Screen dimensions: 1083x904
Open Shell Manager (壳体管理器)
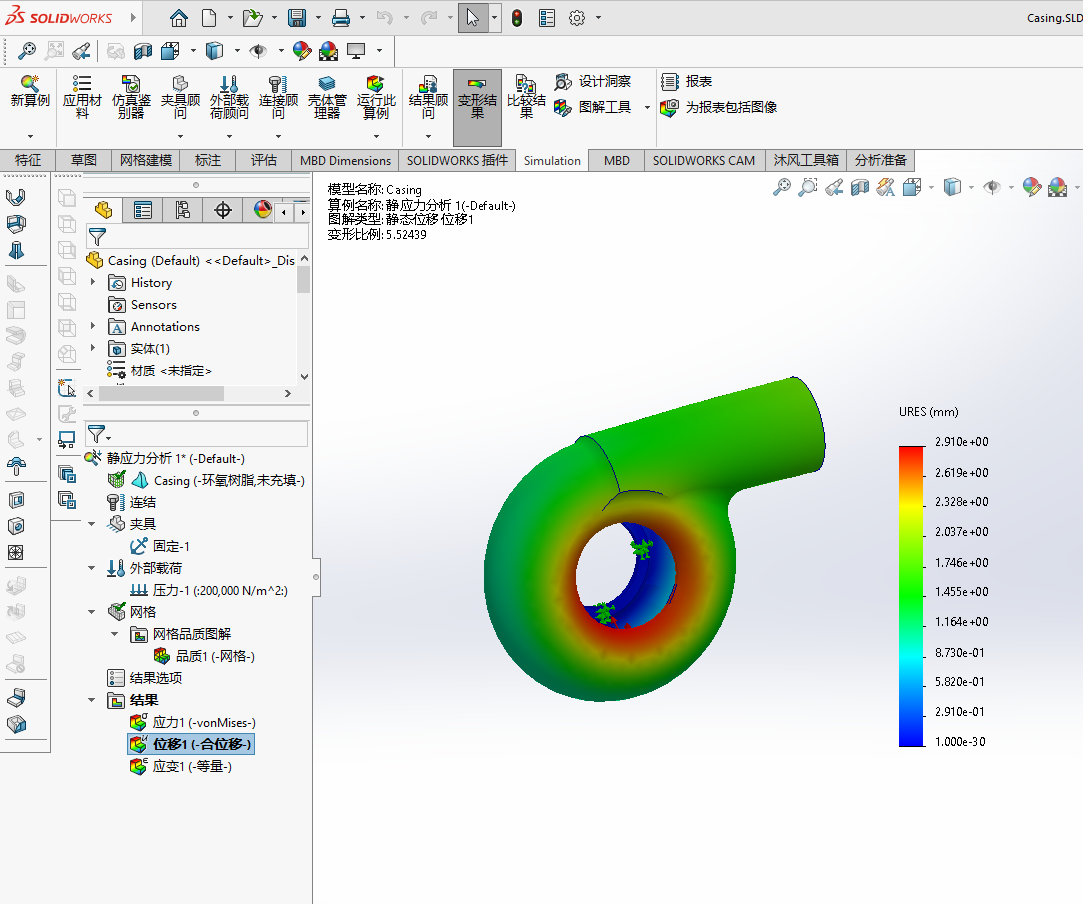pos(327,97)
